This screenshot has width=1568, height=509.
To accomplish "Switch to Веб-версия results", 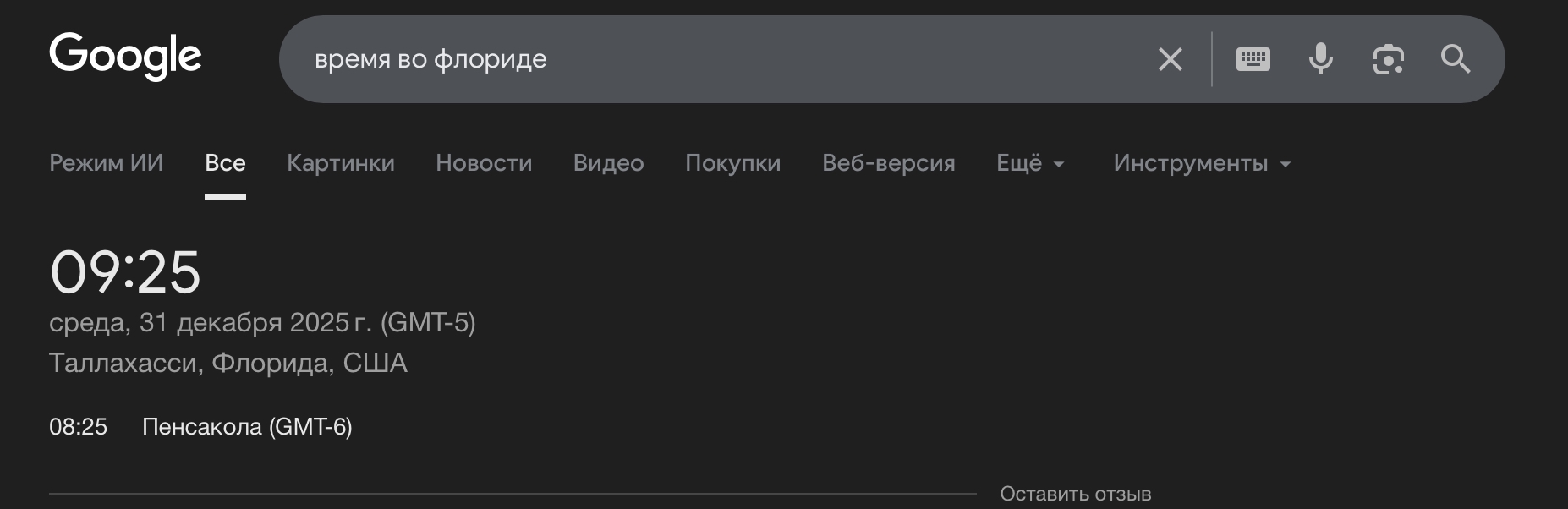I will click(x=888, y=163).
